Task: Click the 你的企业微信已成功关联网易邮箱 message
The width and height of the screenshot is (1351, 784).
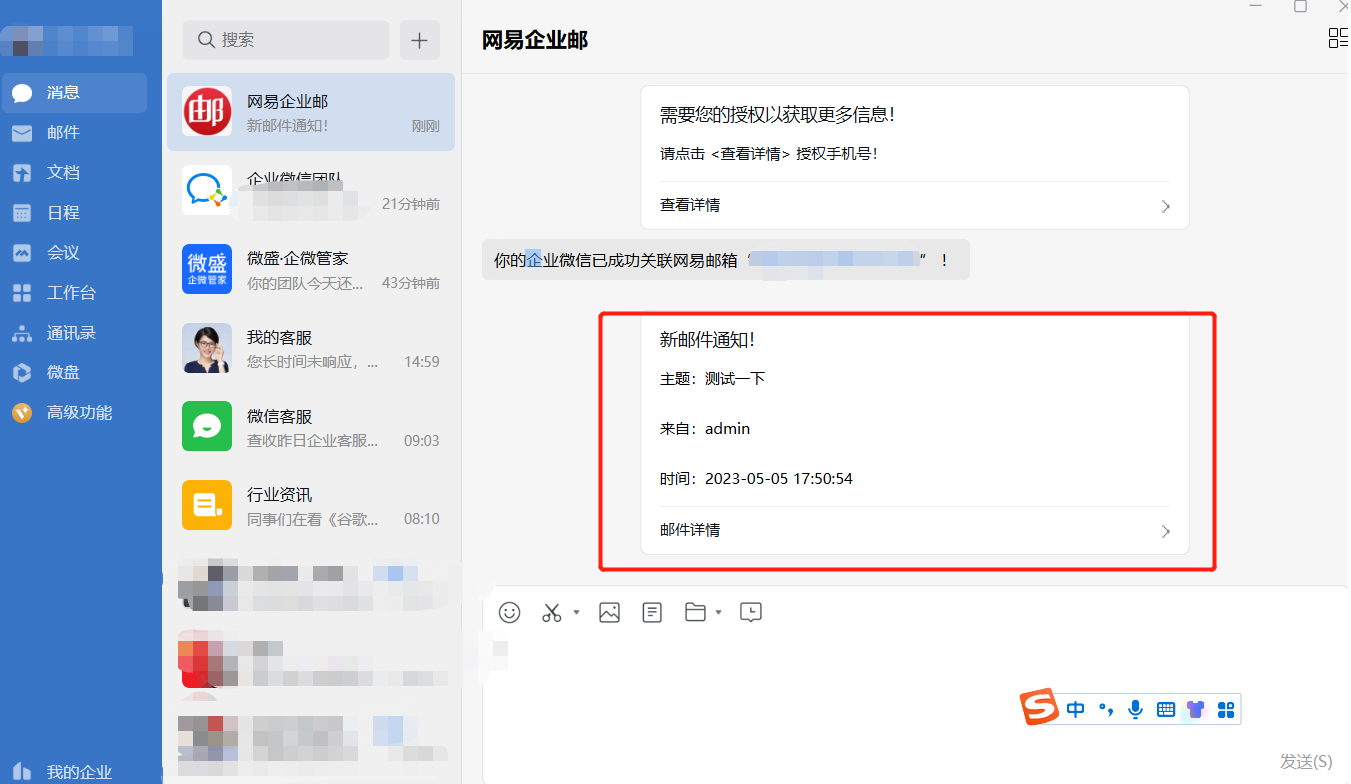Action: tap(725, 260)
